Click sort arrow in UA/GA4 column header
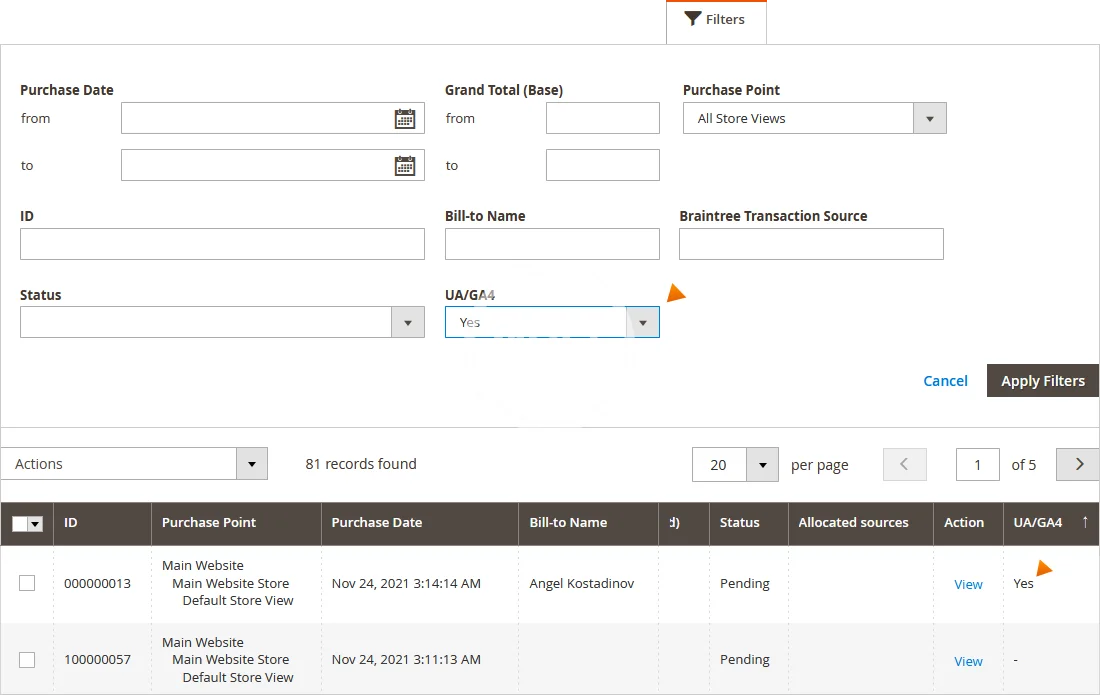The height and width of the screenshot is (695, 1100). tap(1085, 522)
